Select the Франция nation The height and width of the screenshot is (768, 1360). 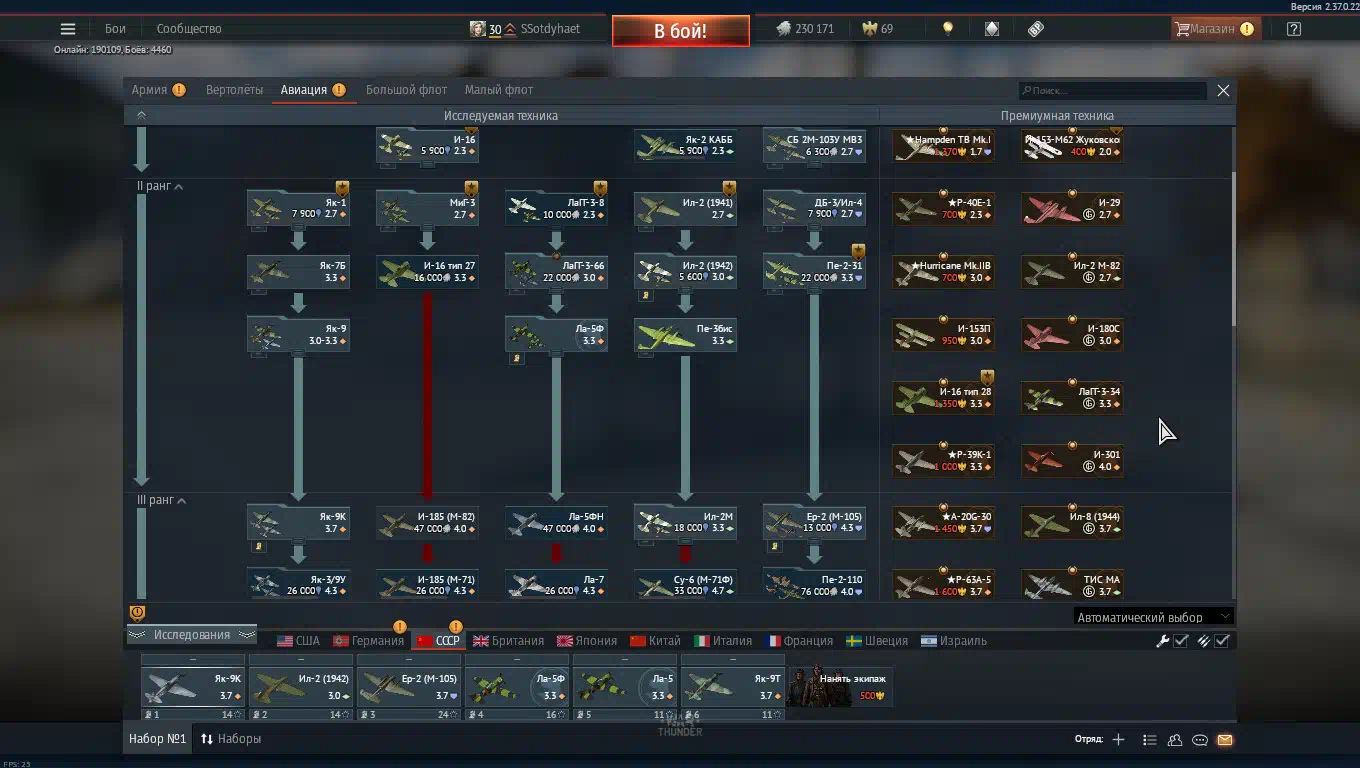[x=799, y=641]
